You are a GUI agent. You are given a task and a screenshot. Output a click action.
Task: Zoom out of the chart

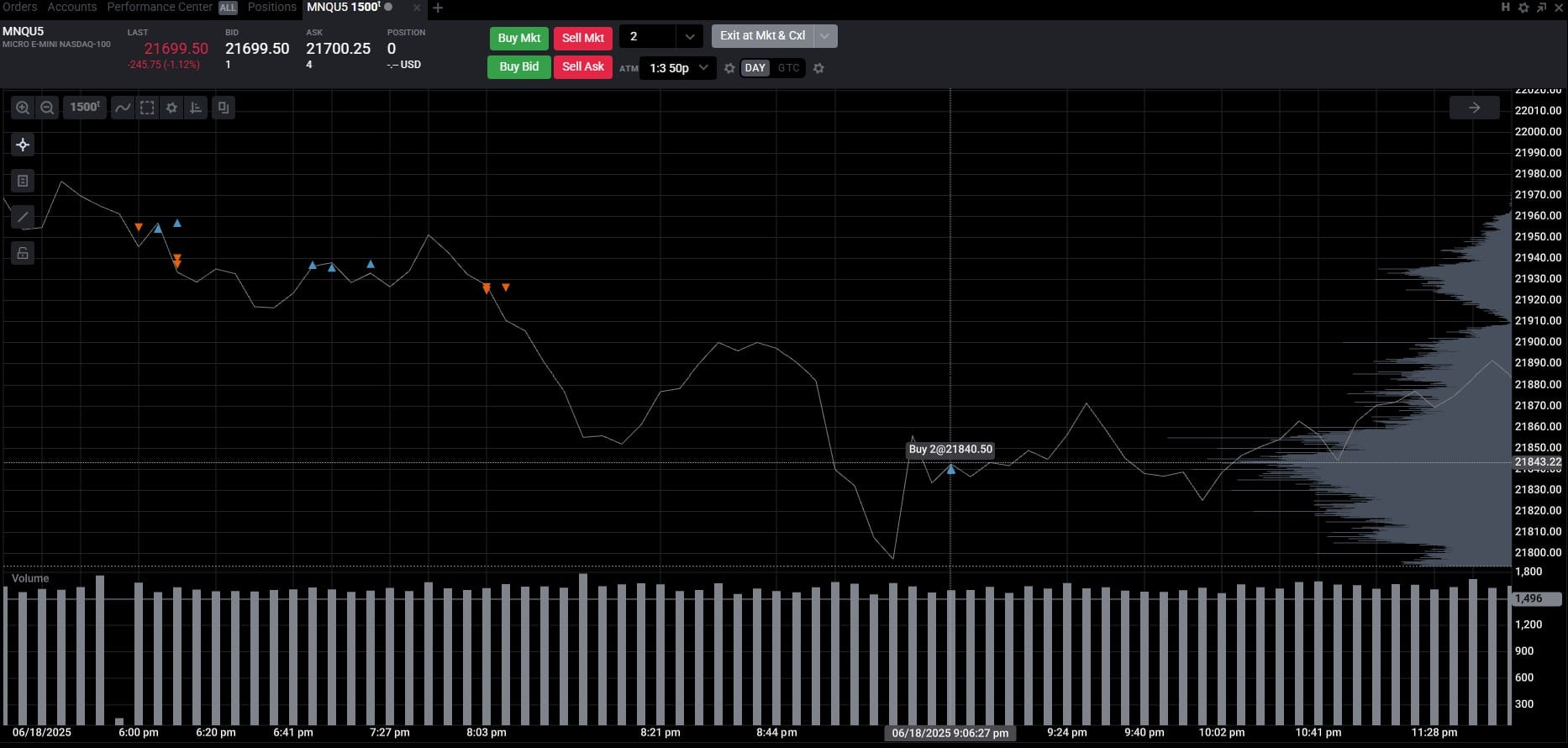pos(47,108)
